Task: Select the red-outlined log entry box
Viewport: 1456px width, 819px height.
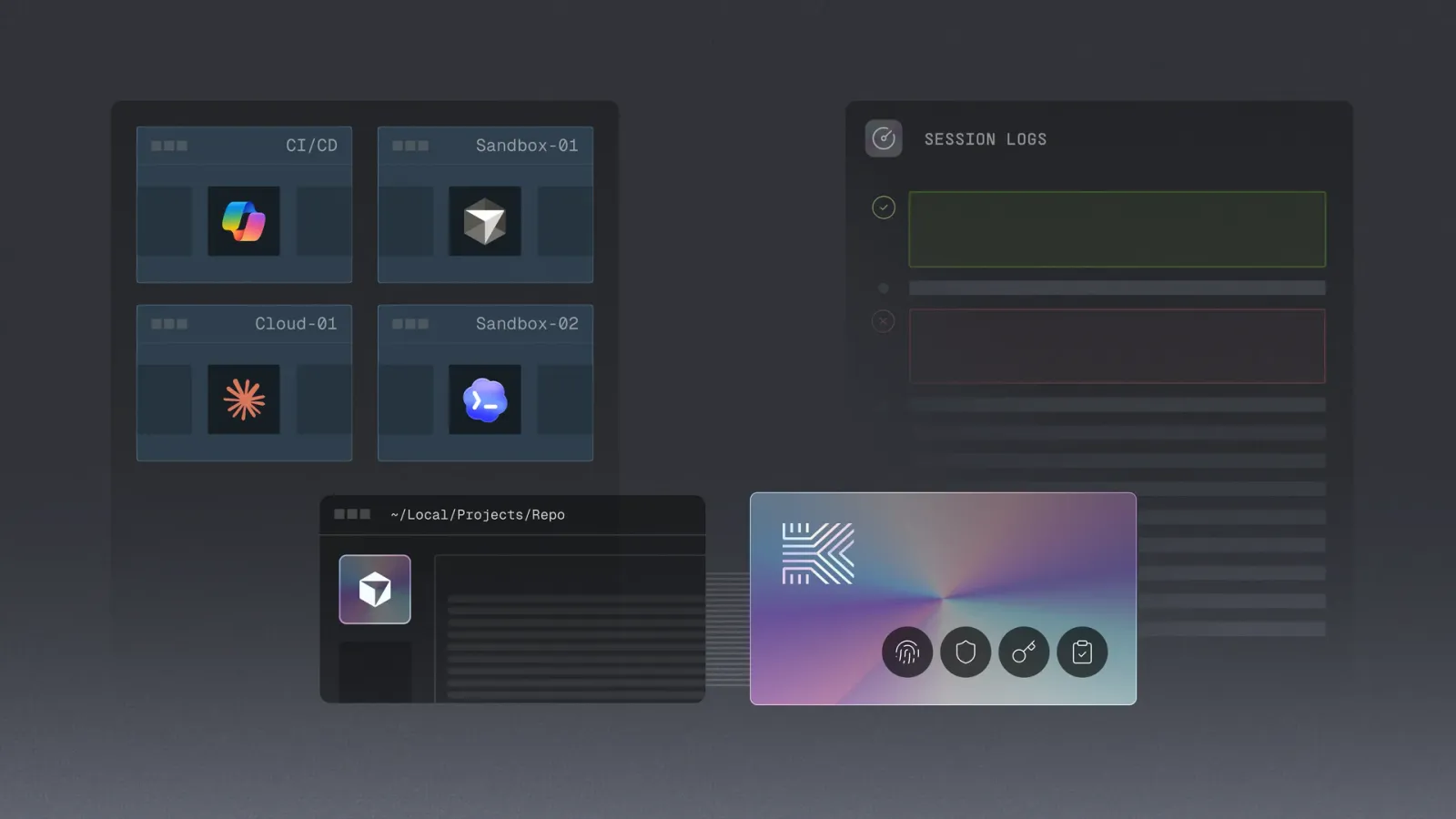Action: [x=1117, y=346]
